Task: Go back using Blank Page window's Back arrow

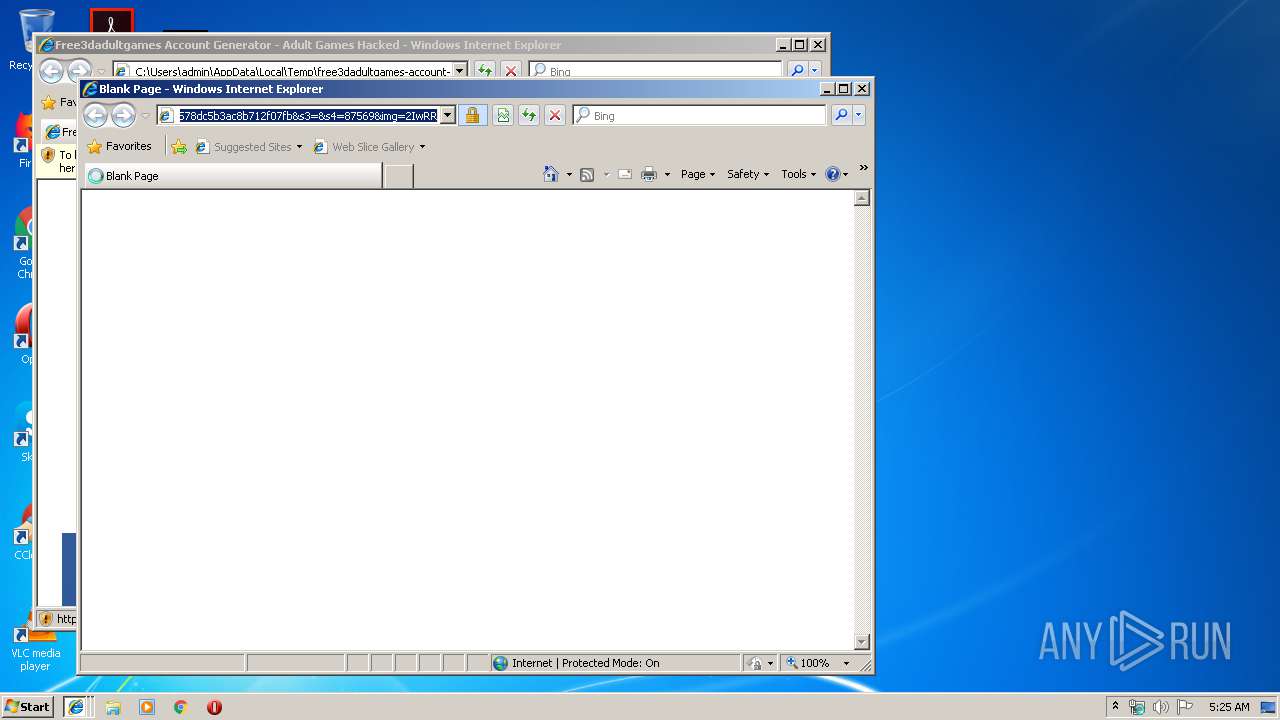Action: pyautogui.click(x=95, y=116)
